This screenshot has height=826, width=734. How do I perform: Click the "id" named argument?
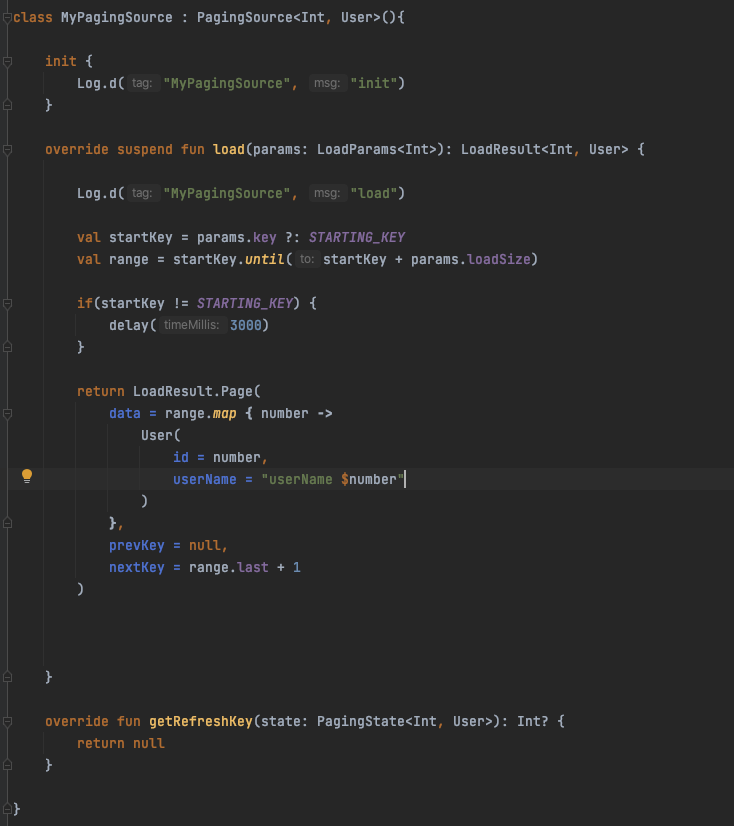181,457
